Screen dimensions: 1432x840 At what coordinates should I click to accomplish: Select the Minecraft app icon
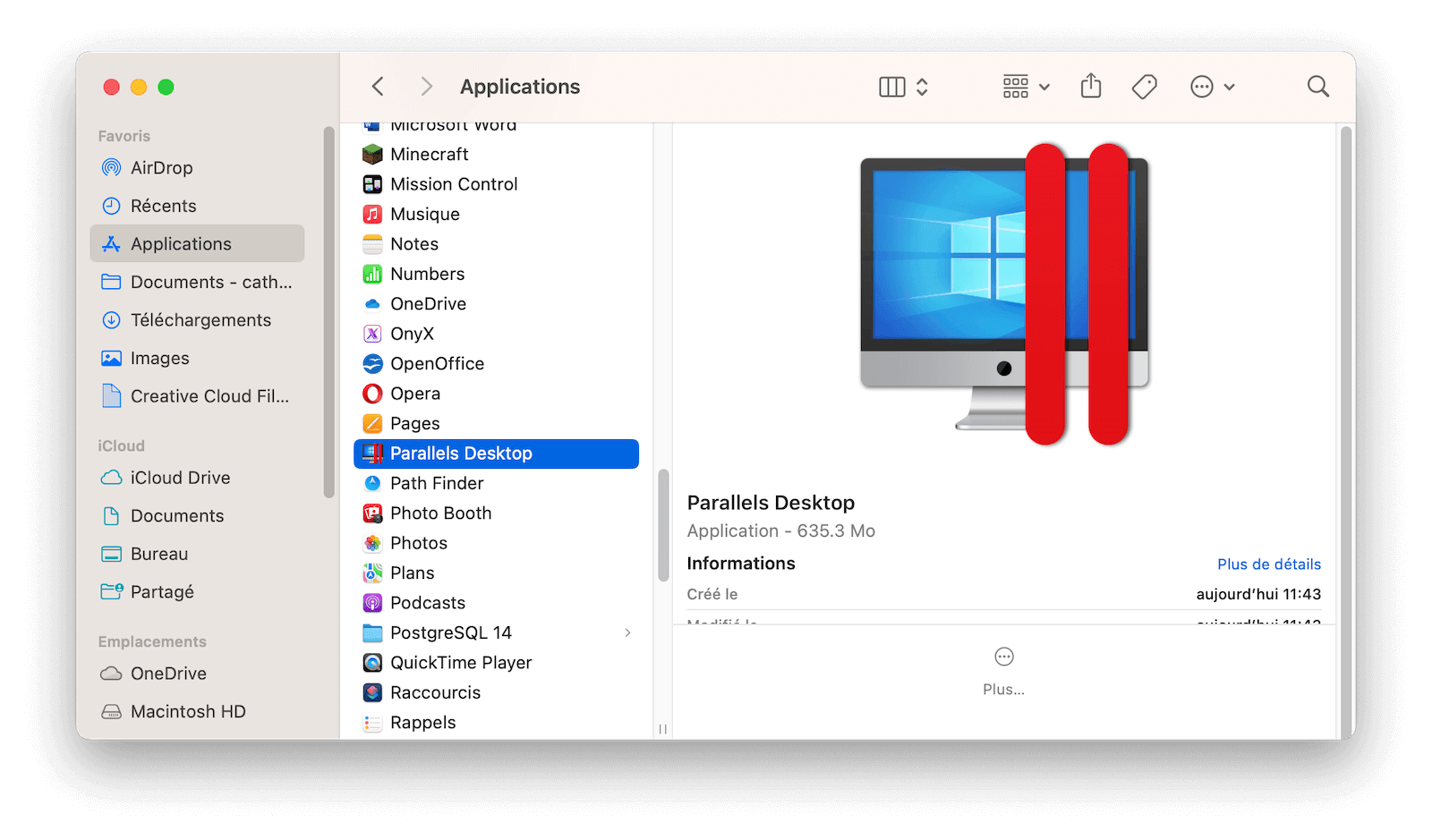coord(372,155)
